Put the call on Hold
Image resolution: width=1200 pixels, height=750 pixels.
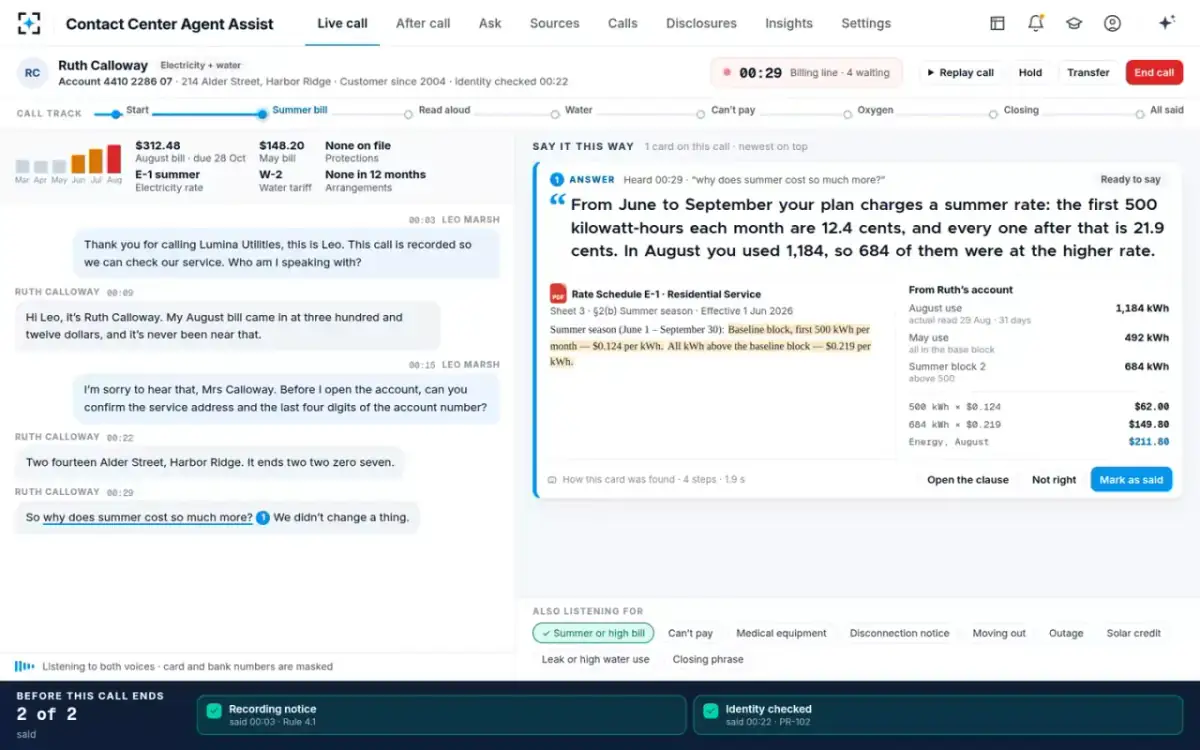pyautogui.click(x=1030, y=72)
